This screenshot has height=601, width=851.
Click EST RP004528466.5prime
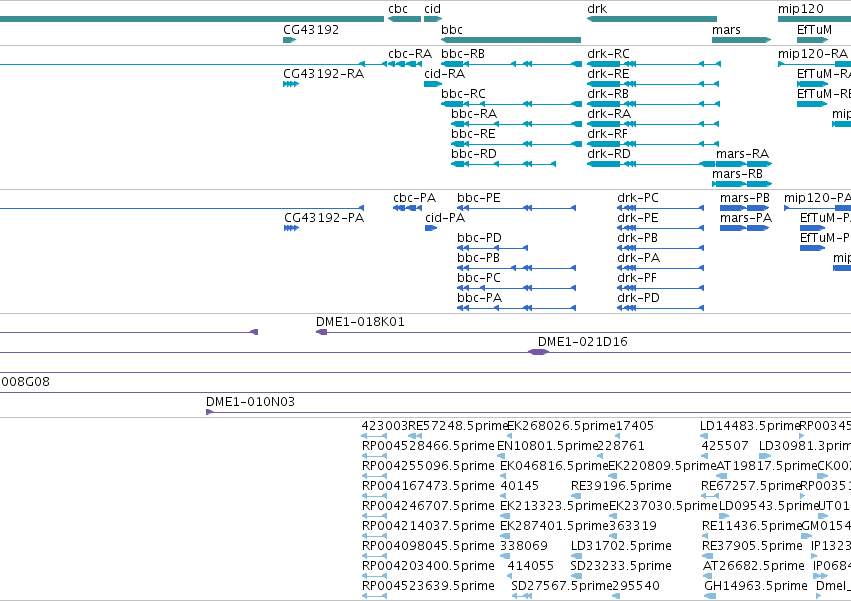(428, 446)
